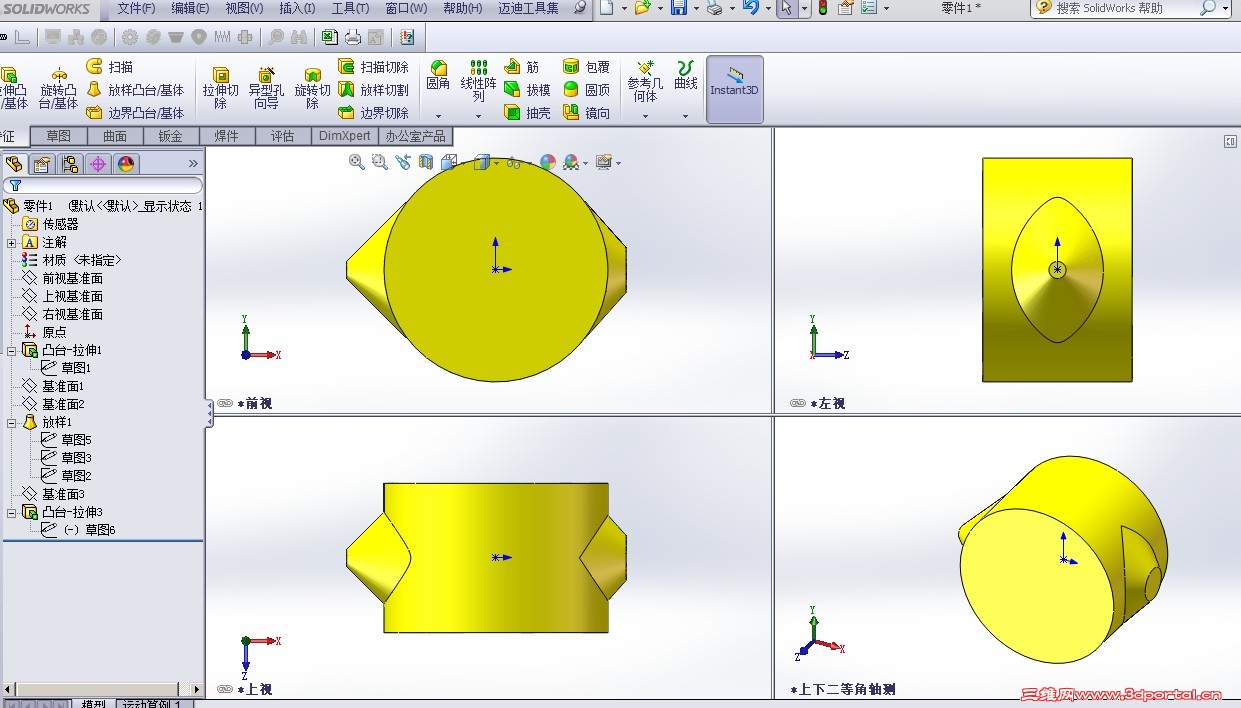
Task: Click the Undo arrow icon
Action: [x=750, y=8]
